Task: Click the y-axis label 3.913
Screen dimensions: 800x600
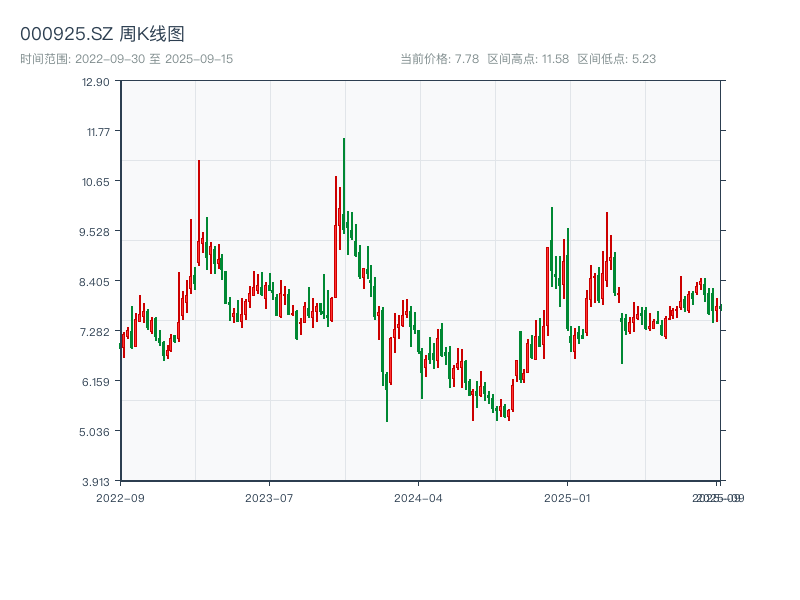Action: click(96, 482)
